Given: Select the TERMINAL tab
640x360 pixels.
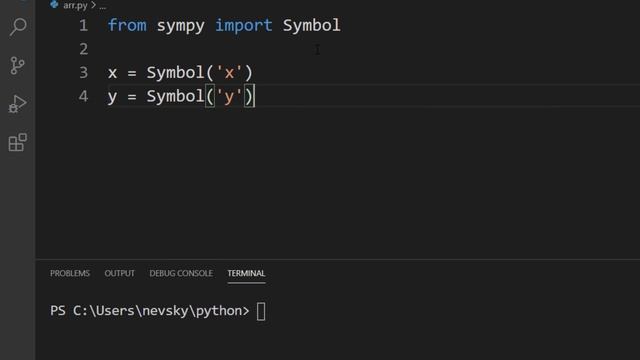Looking at the screenshot, I should [x=246, y=273].
